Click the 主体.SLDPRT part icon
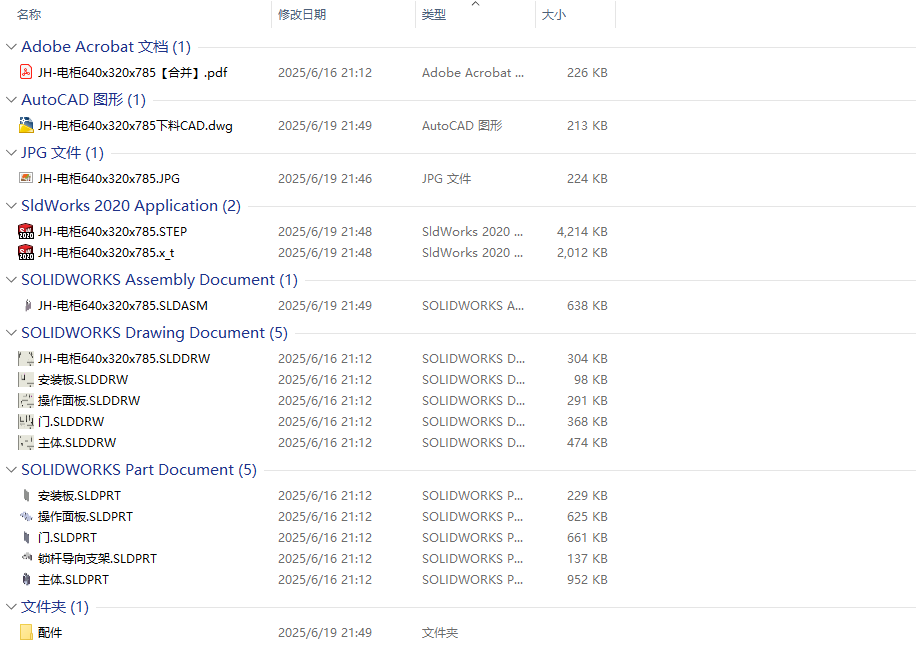Screen dimensions: 916x660 [26, 579]
